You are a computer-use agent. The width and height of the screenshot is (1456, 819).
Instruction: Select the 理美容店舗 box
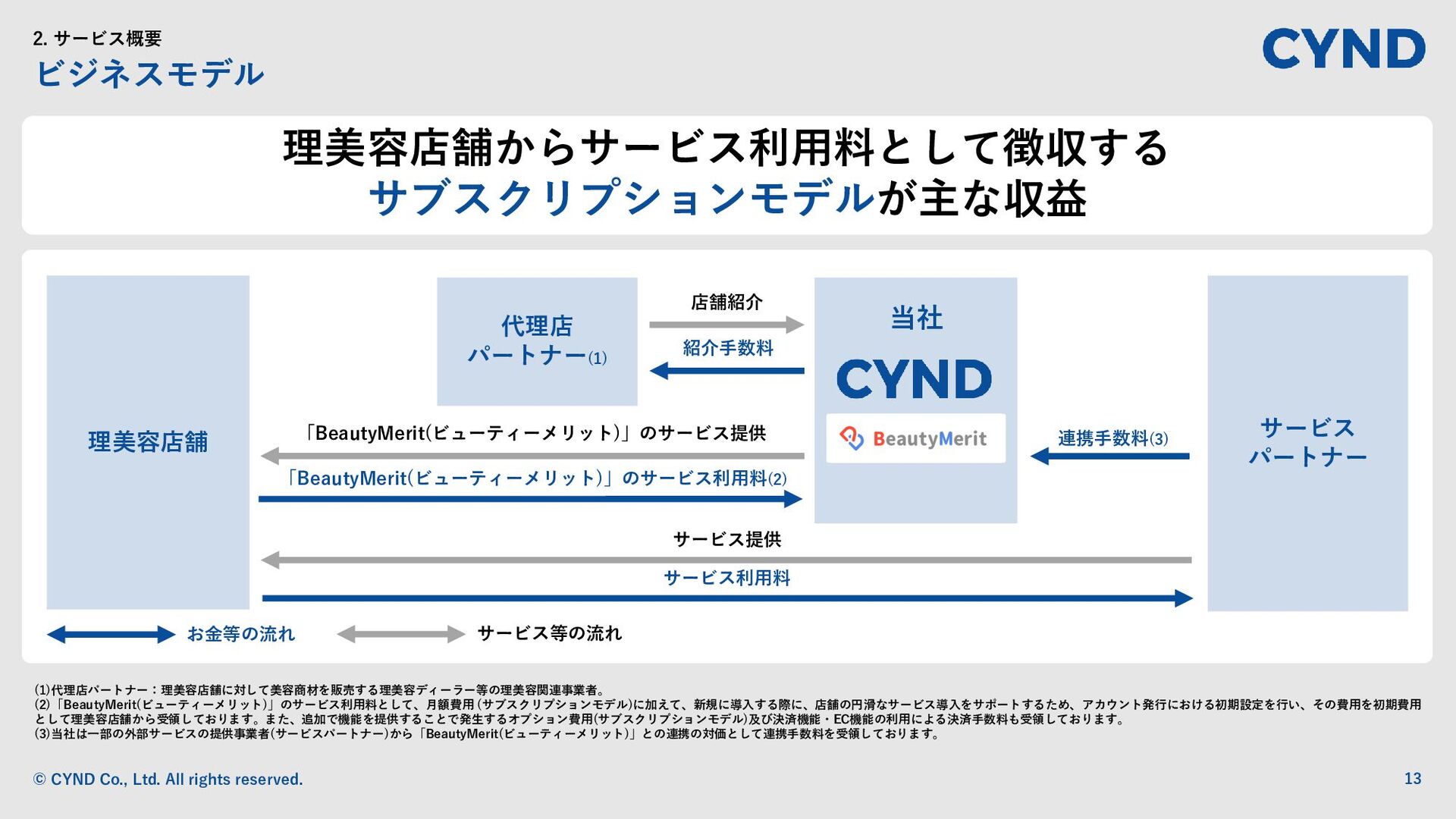[x=148, y=442]
